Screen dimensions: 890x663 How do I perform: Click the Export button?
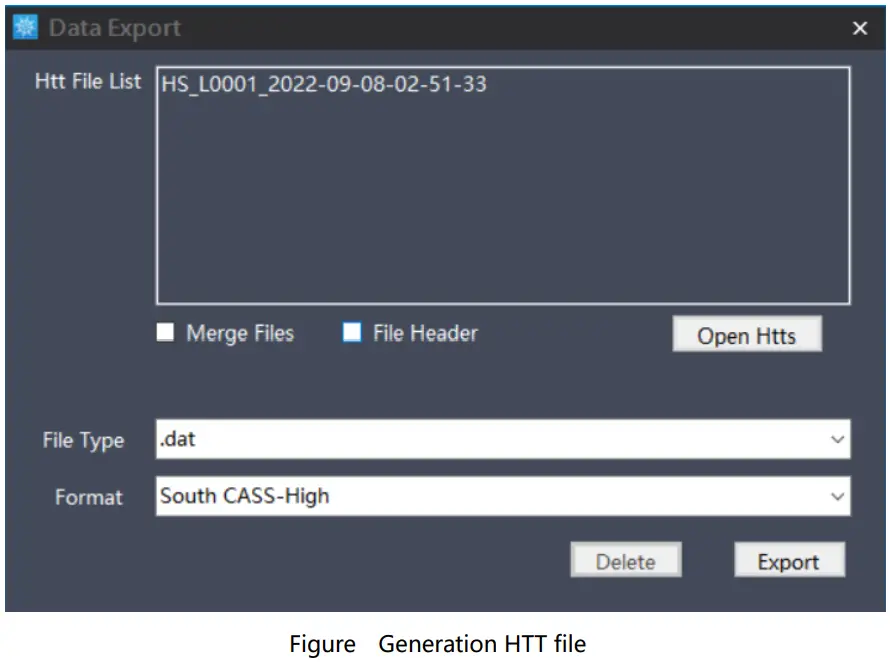(790, 560)
